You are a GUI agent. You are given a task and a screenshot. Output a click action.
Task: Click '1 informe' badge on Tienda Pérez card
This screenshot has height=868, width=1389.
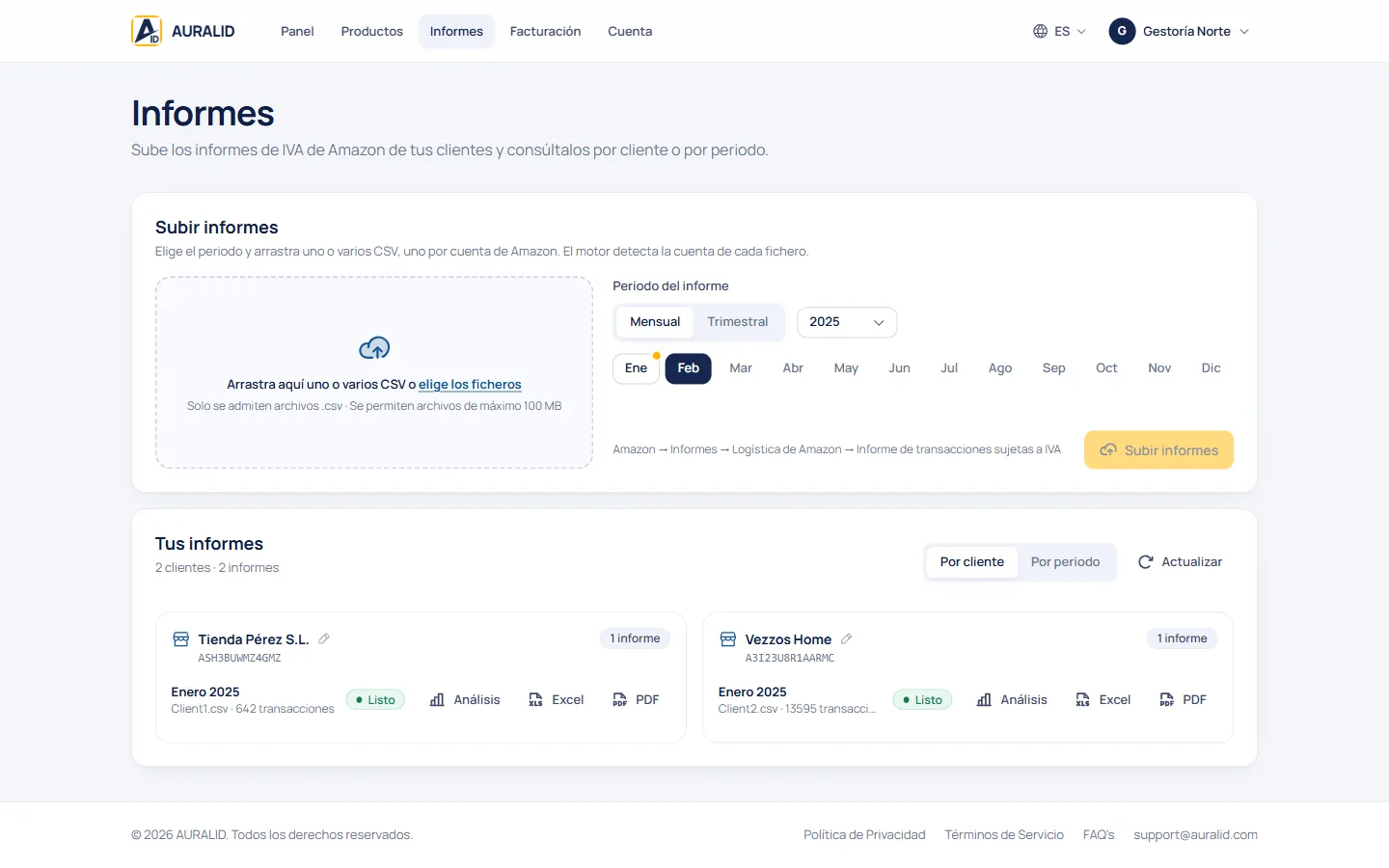coord(635,638)
